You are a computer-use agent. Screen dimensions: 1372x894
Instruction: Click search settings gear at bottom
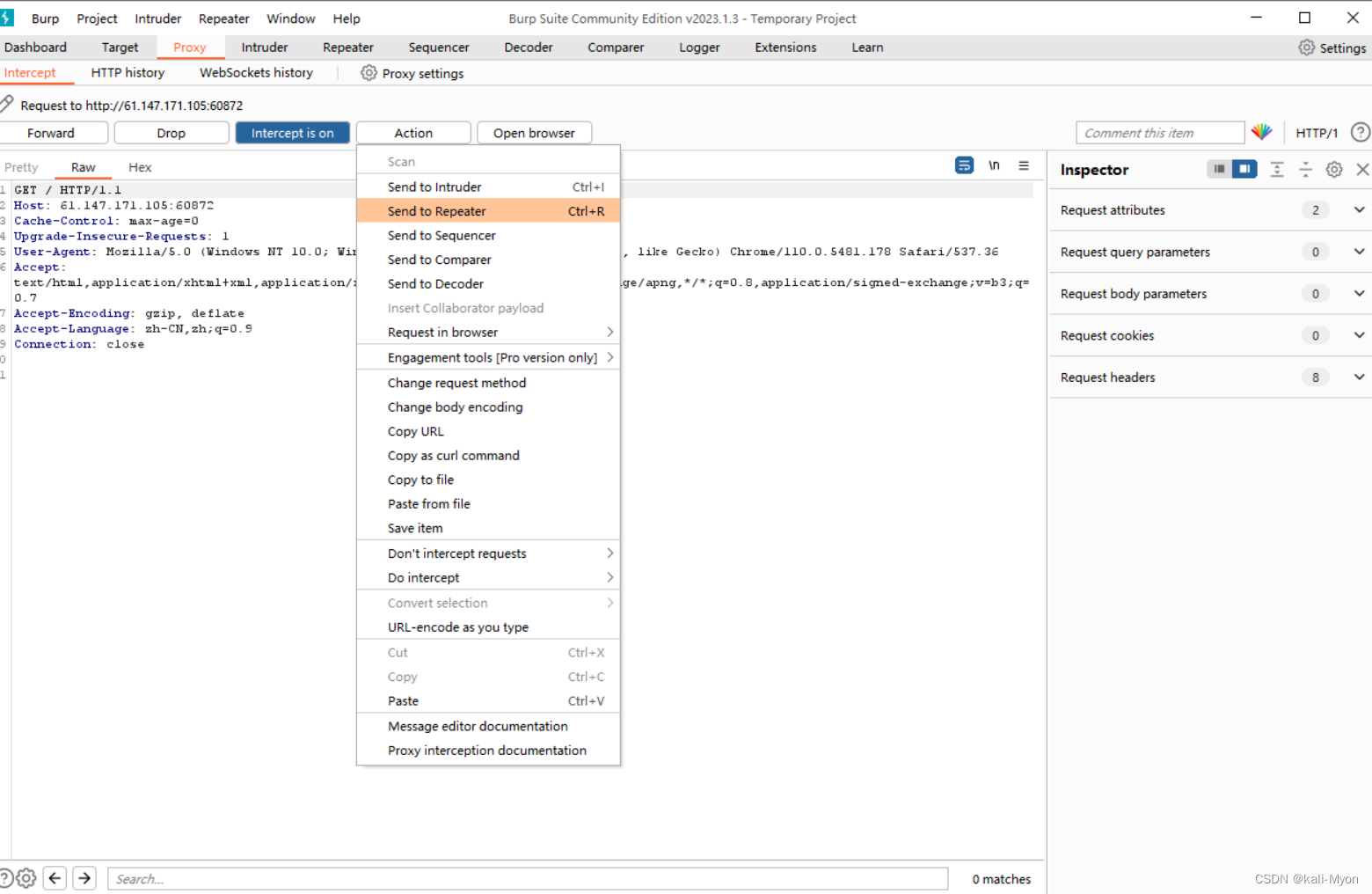tap(26, 878)
